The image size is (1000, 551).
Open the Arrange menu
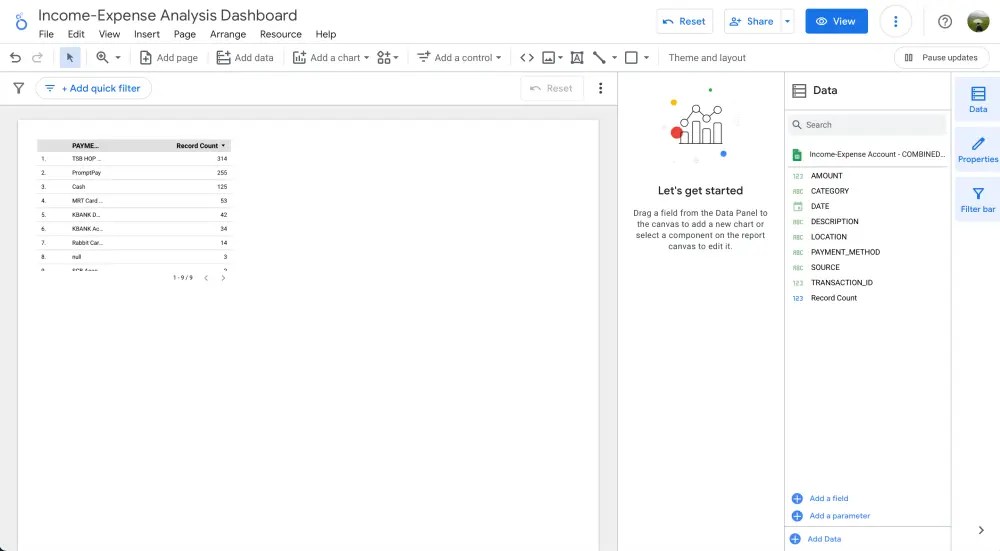click(228, 34)
